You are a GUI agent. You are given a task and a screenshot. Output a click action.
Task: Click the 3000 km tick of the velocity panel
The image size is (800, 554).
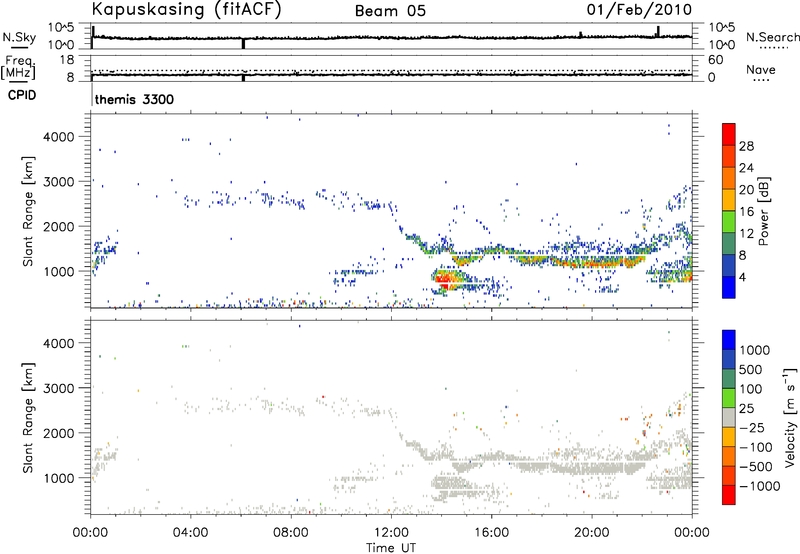(x=59, y=389)
